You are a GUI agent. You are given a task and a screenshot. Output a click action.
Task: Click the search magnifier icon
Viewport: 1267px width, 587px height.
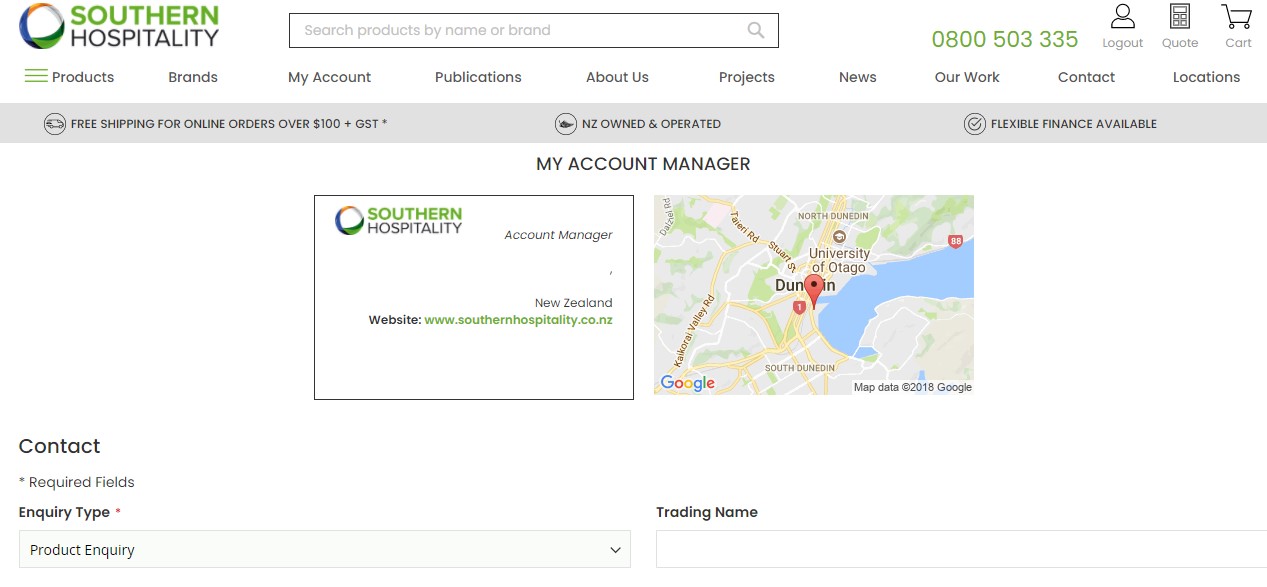756,30
